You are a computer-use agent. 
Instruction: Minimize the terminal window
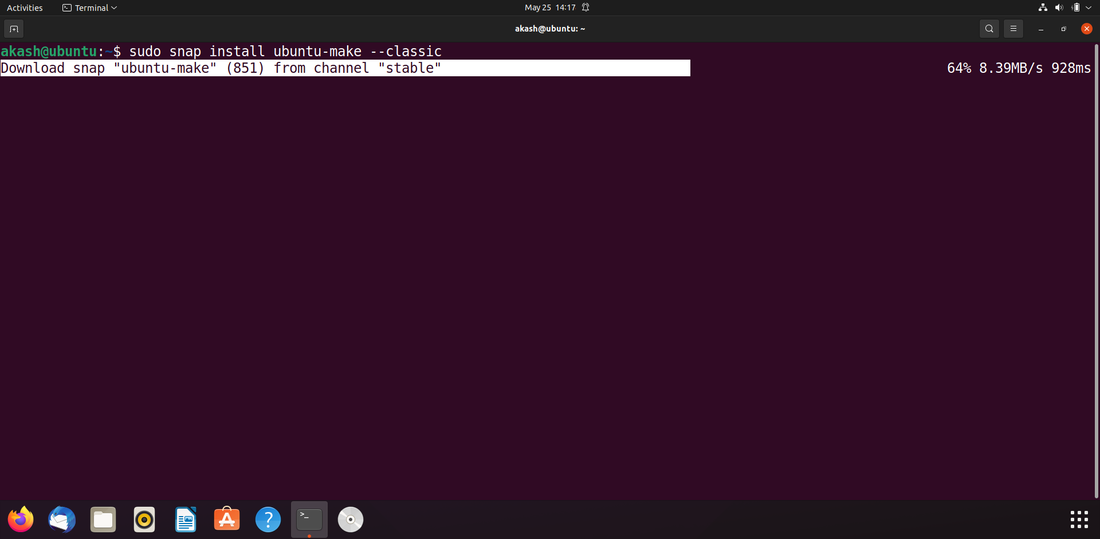[x=1041, y=29]
